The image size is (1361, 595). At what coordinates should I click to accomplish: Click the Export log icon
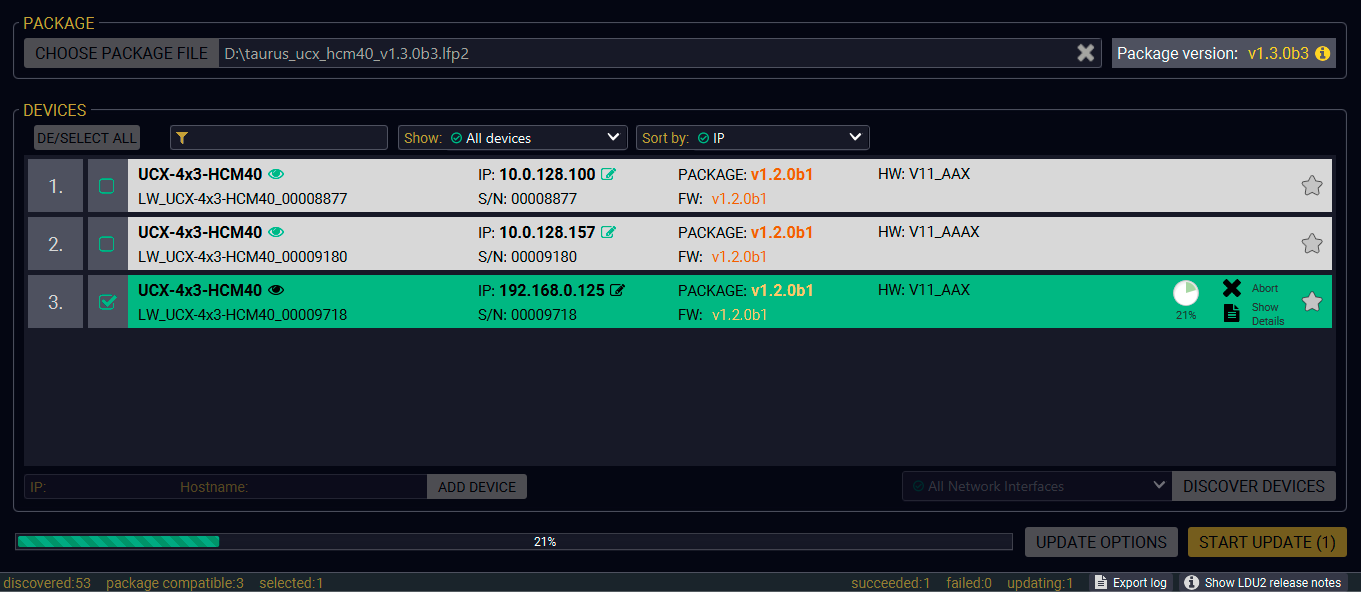click(x=1099, y=583)
